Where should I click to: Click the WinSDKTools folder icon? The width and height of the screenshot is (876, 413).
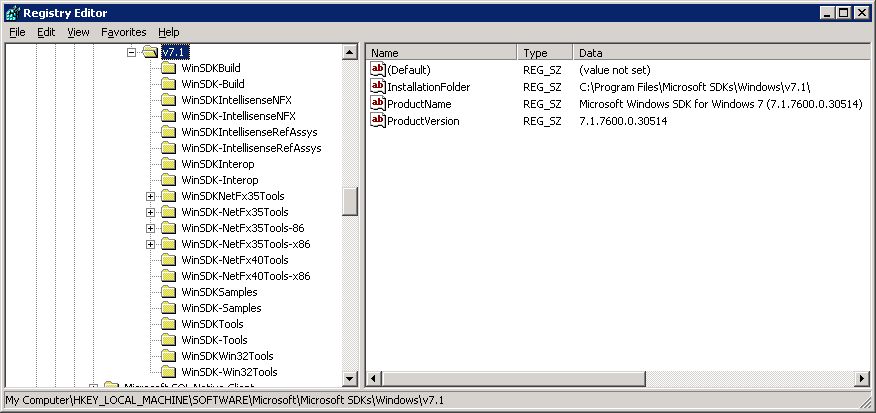point(168,324)
